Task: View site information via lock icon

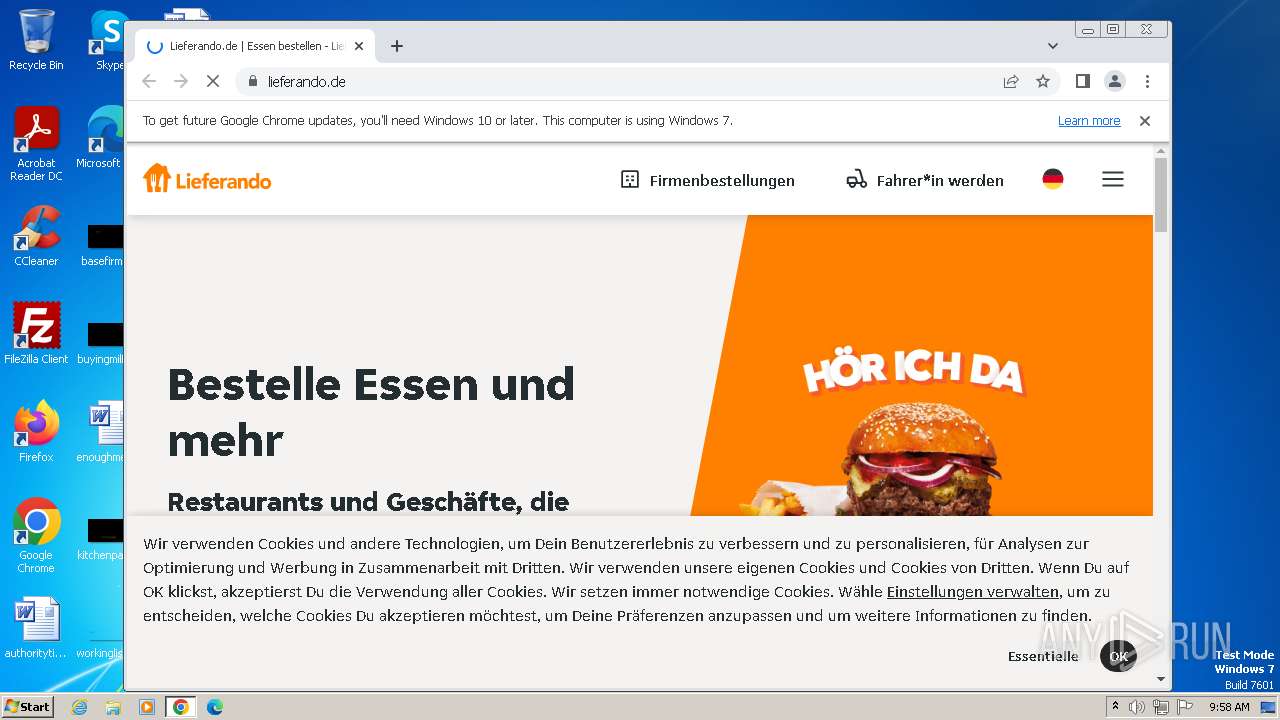Action: click(252, 81)
